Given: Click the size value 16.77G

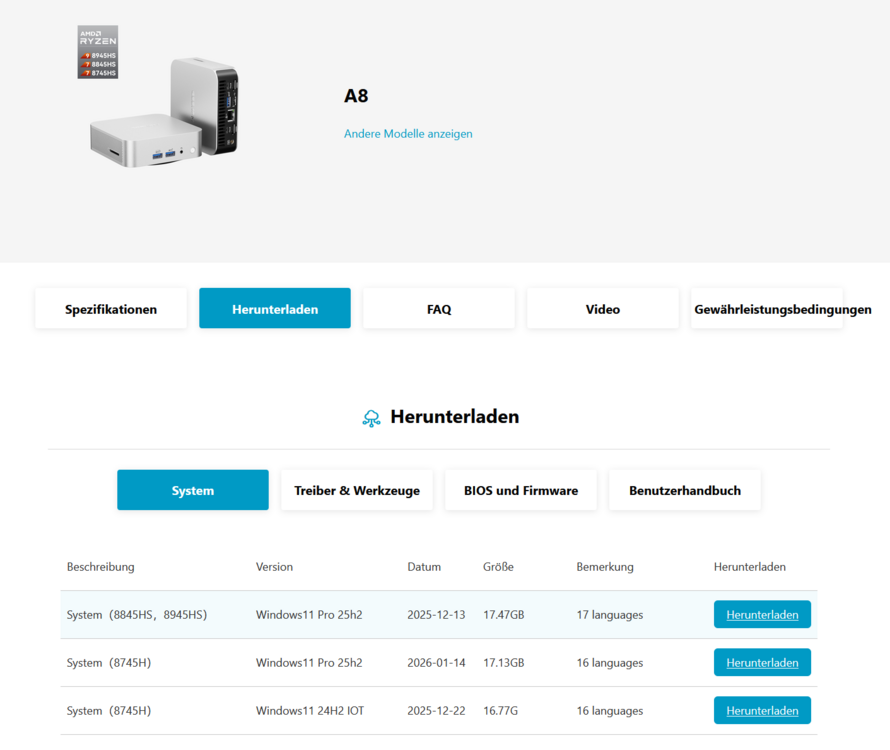Looking at the screenshot, I should click(500, 711).
